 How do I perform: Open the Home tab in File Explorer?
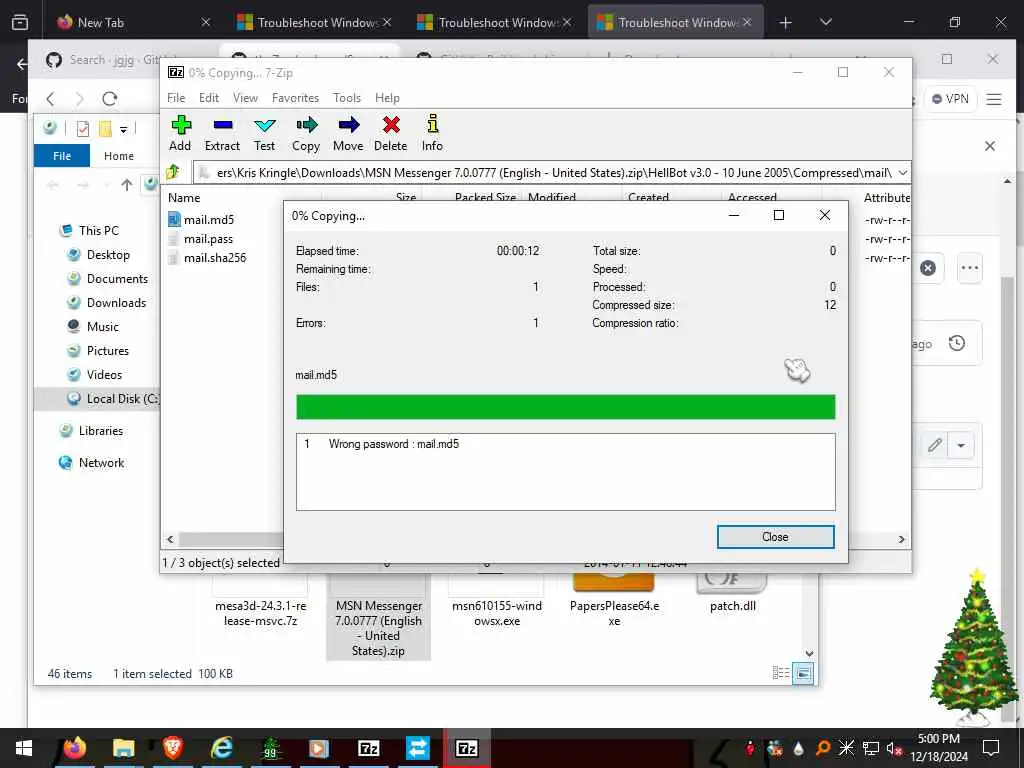click(119, 156)
